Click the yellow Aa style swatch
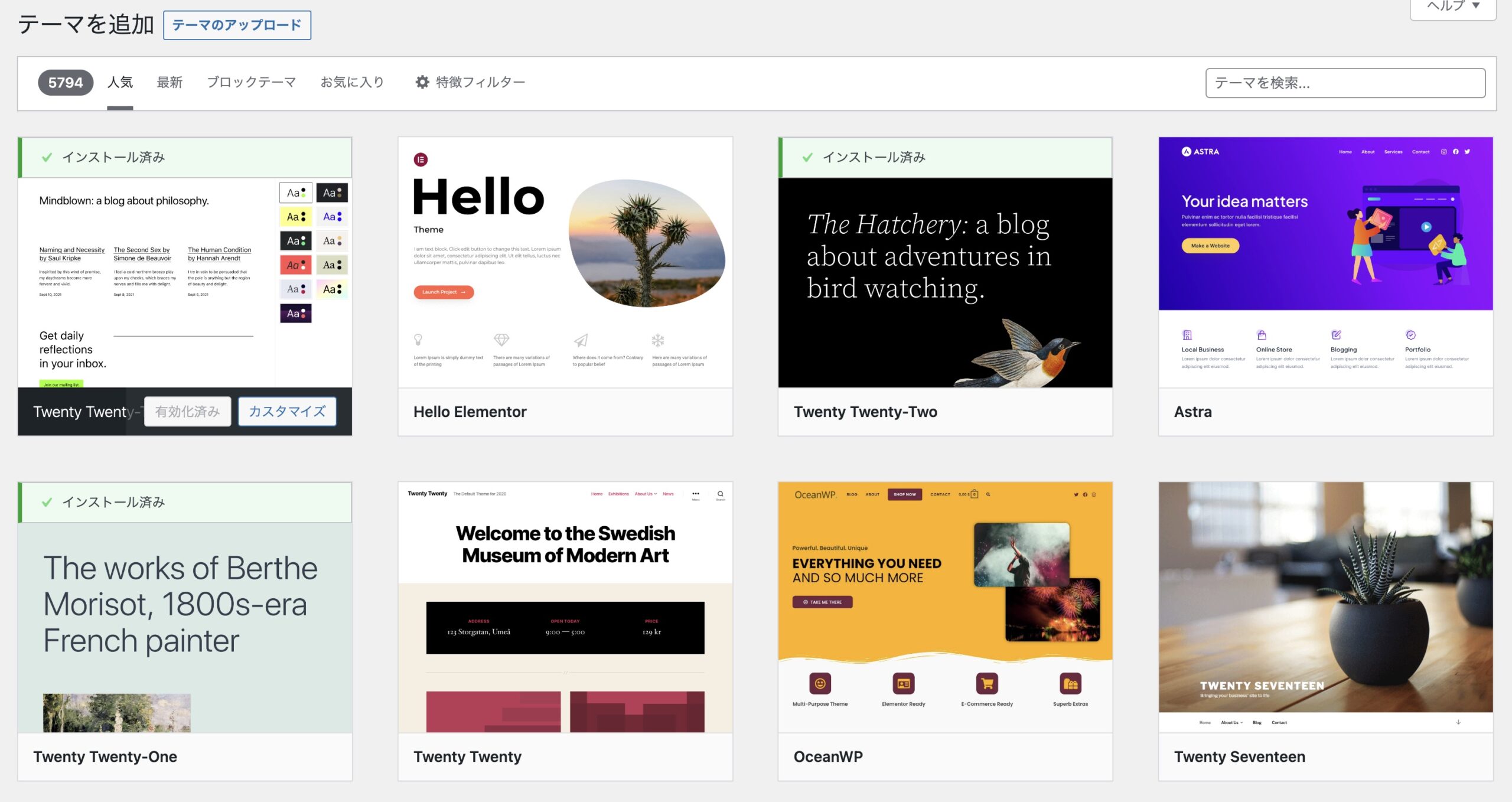Image resolution: width=1512 pixels, height=802 pixels. tap(296, 217)
